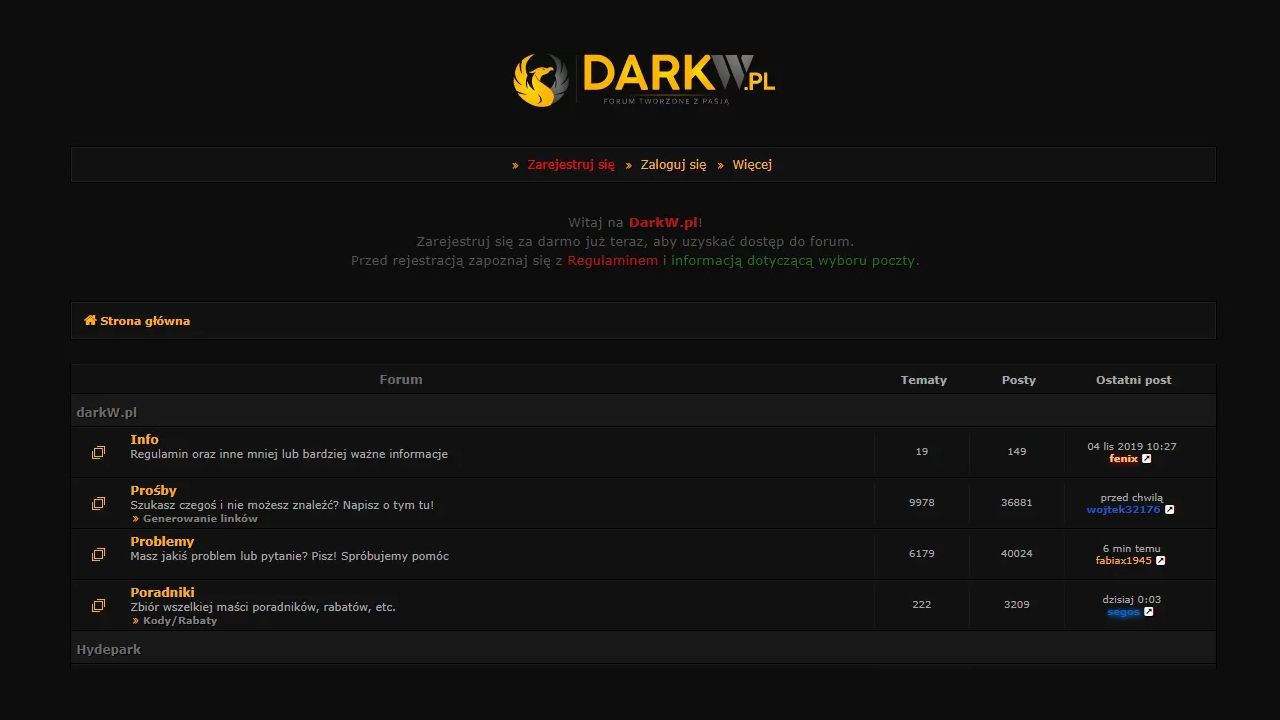Click topic count 6179 for Problemy
The height and width of the screenshot is (720, 1280).
922,554
